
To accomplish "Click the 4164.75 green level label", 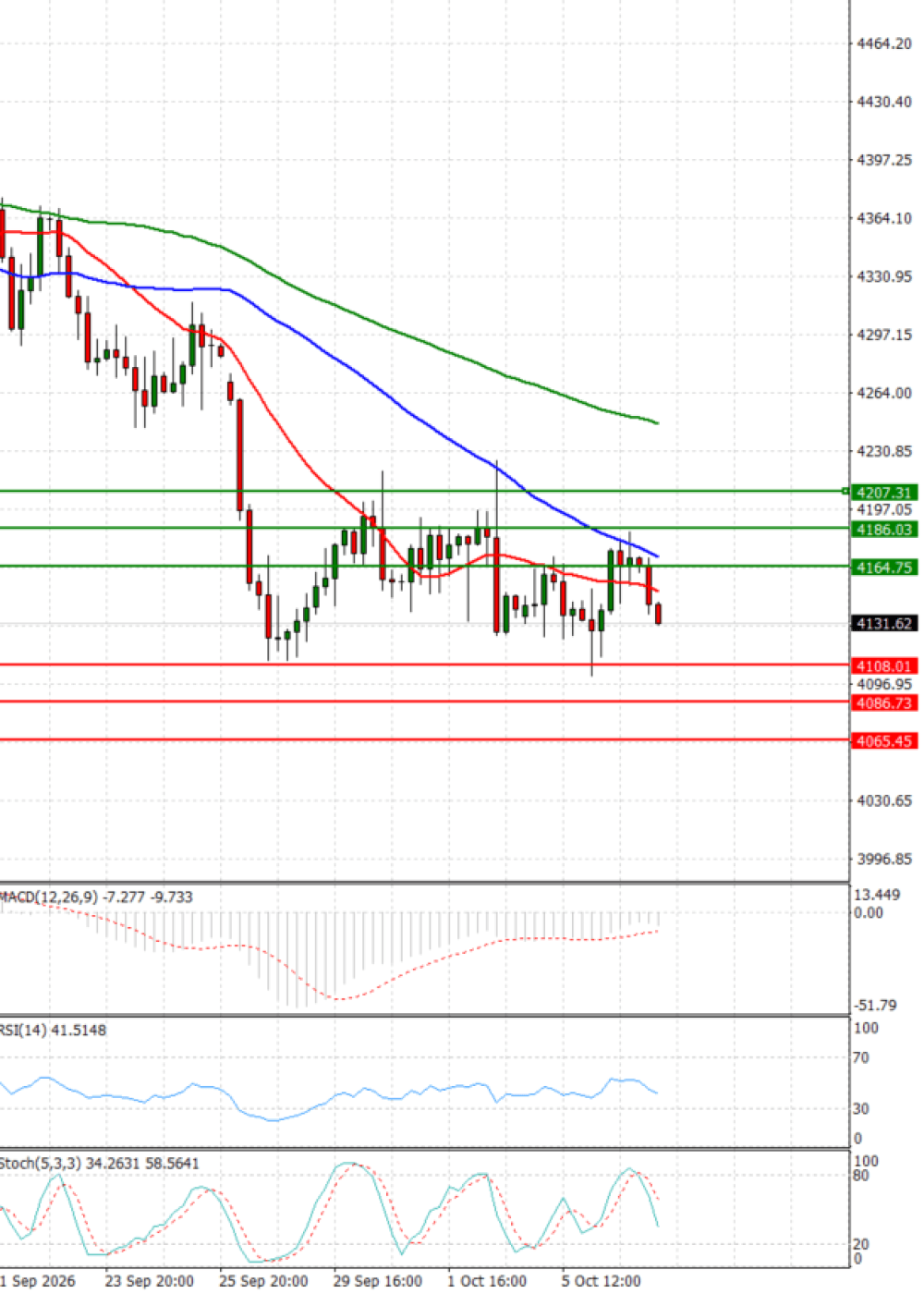I will tap(884, 568).
